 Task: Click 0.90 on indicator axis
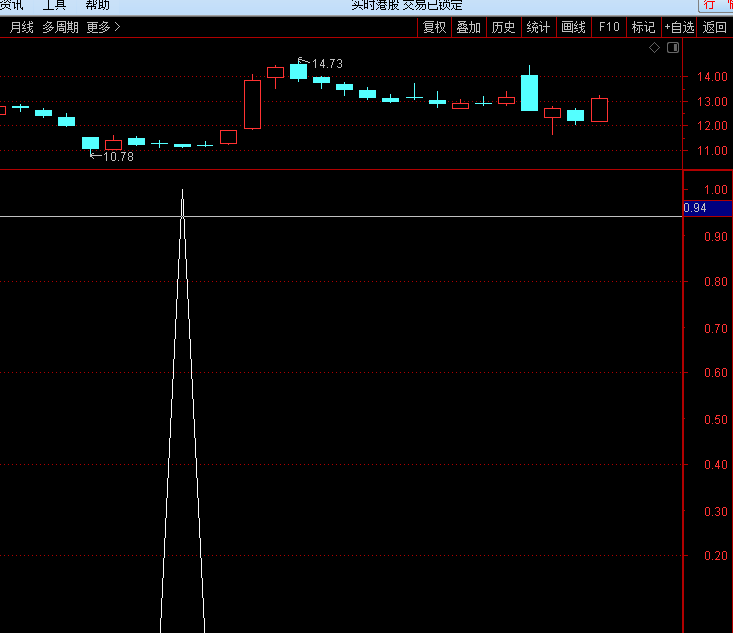(716, 237)
